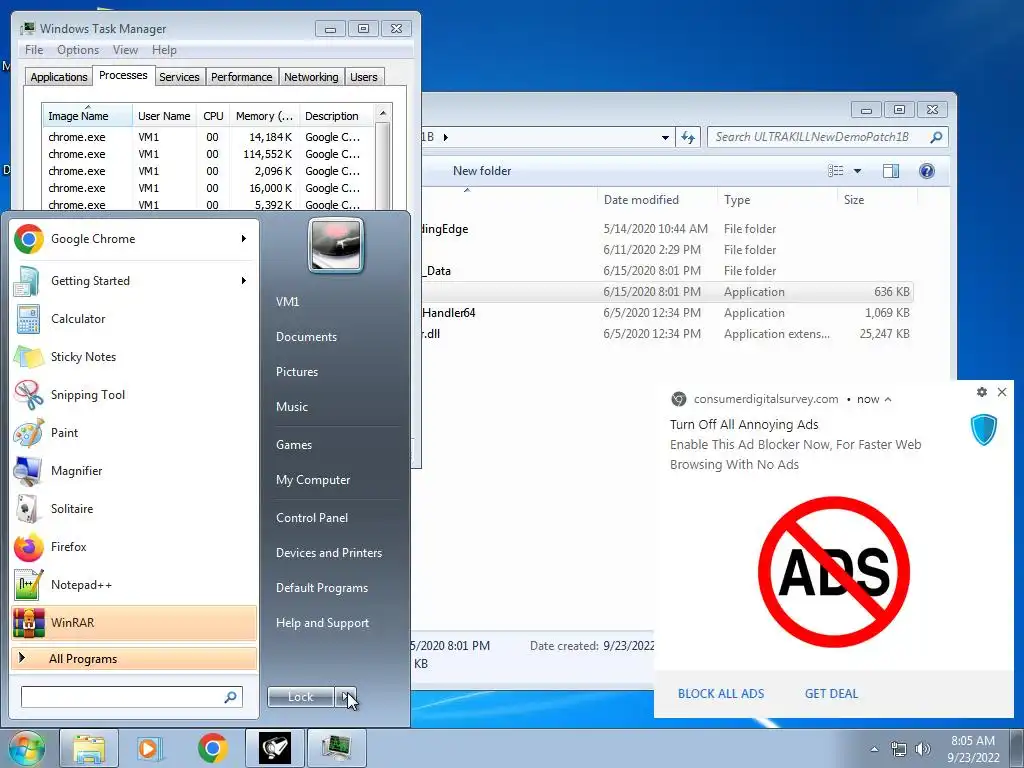Open Windows Media Player taskbar icon
1024x768 pixels.
(x=149, y=748)
